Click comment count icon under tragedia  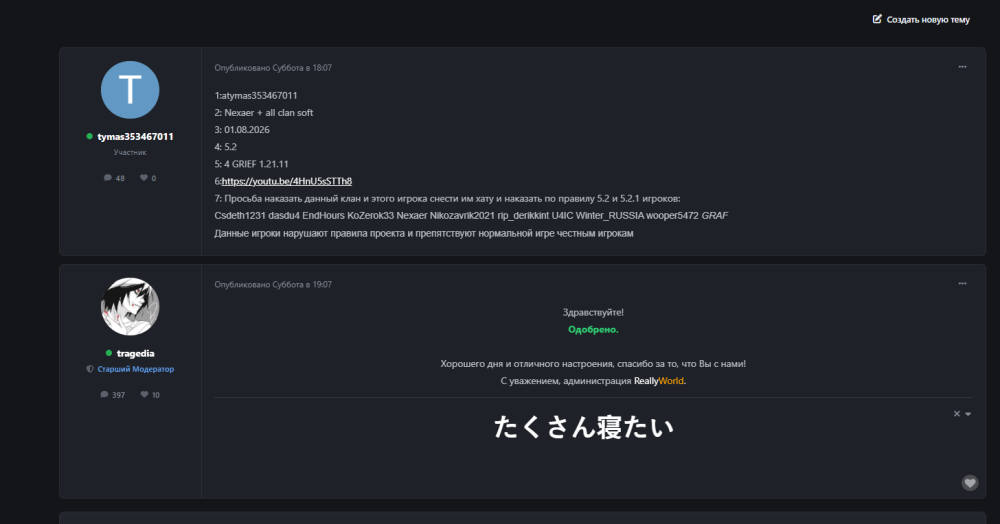(x=105, y=395)
